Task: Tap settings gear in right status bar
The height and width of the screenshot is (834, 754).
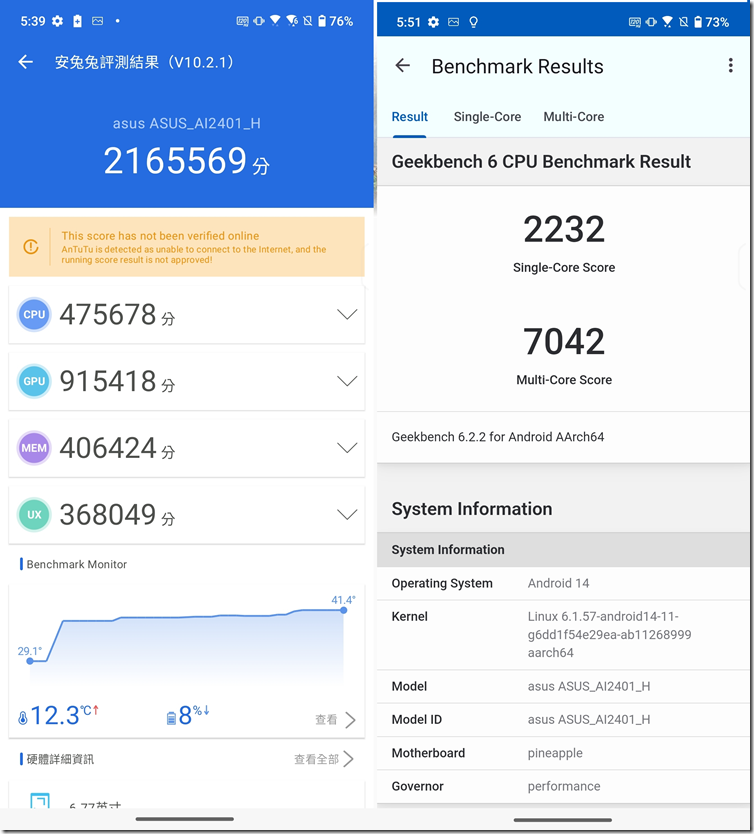Action: tap(433, 22)
